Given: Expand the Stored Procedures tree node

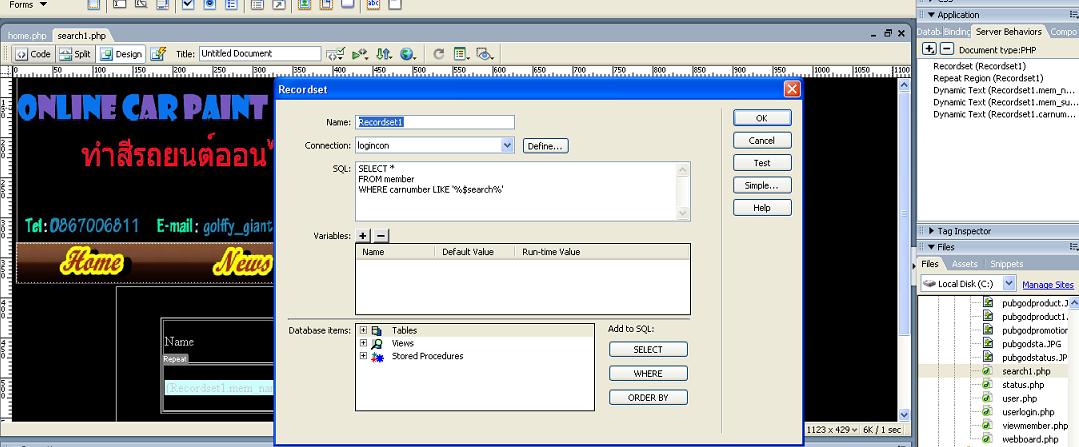Looking at the screenshot, I should coord(363,356).
